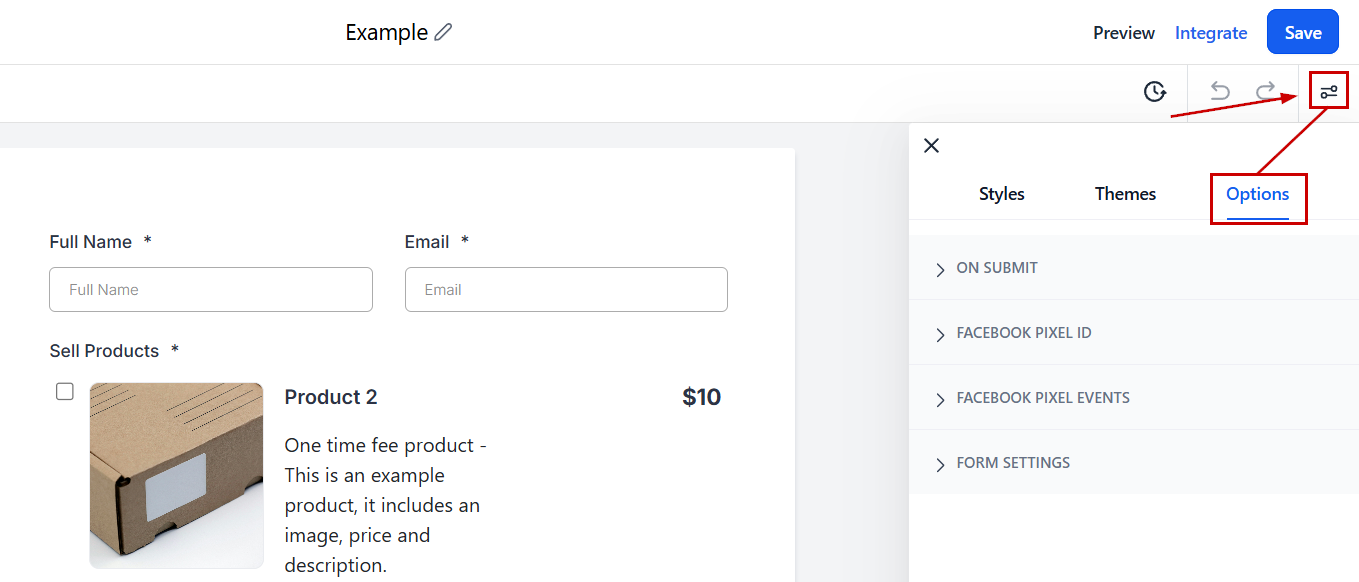Focus the Email input field
Viewport: 1359px width, 582px height.
click(566, 289)
